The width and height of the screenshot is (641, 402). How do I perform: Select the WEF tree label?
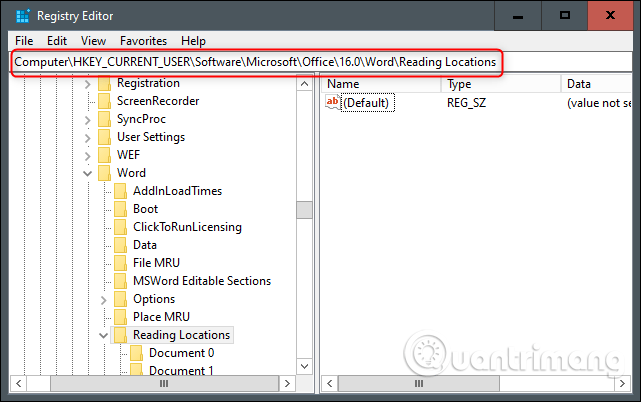pyautogui.click(x=128, y=155)
